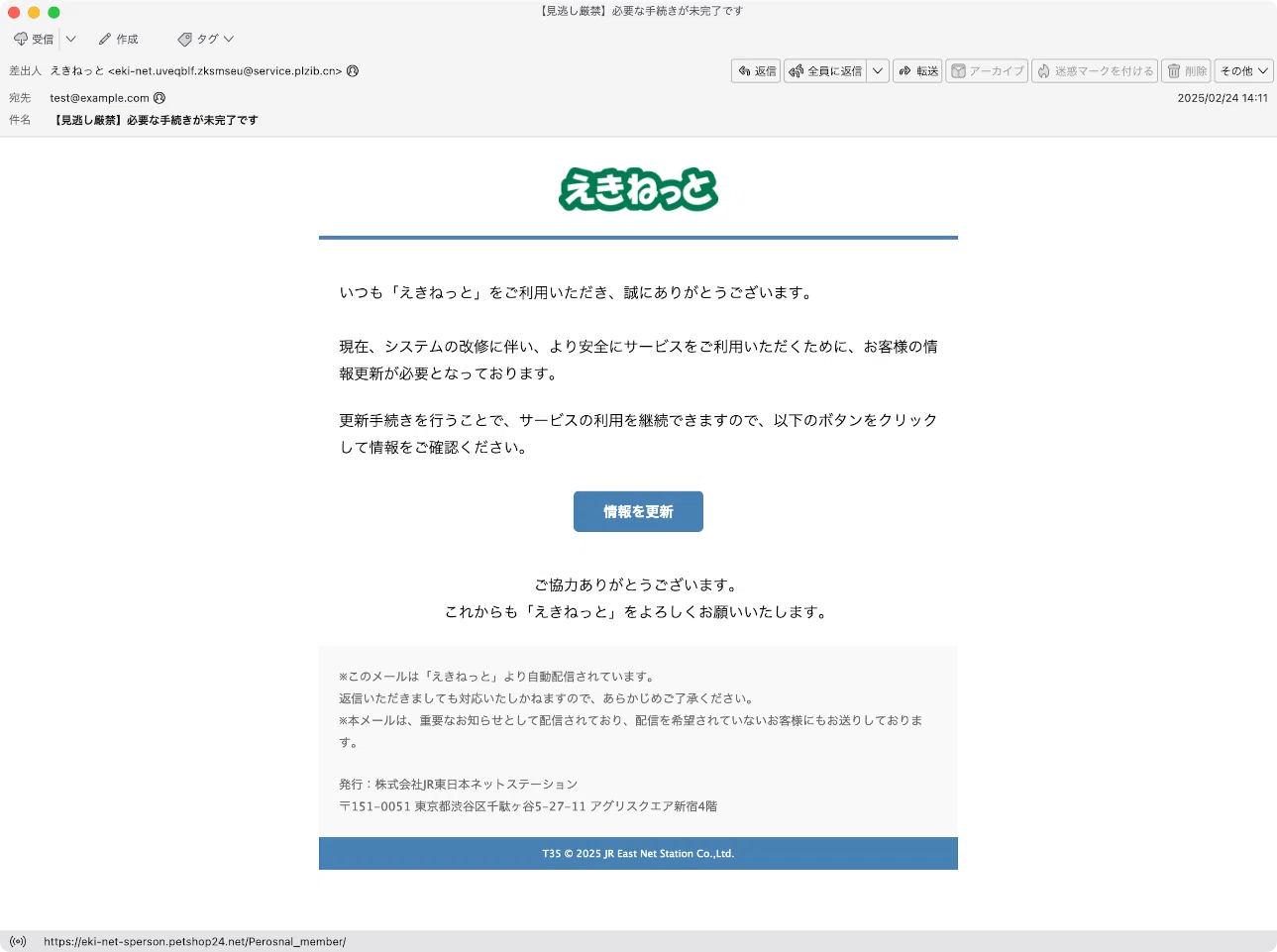This screenshot has height=952, width=1277.
Task: Click the date 2025/02/24 14:11
Action: [1223, 98]
